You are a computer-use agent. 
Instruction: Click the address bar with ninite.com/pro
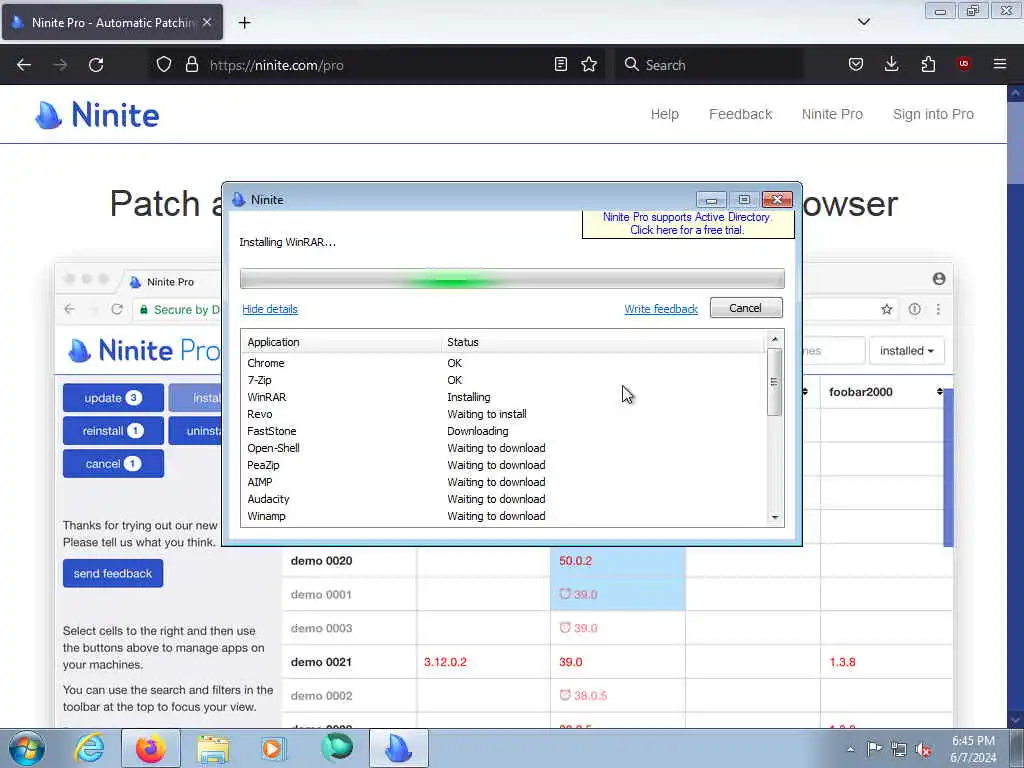point(379,65)
